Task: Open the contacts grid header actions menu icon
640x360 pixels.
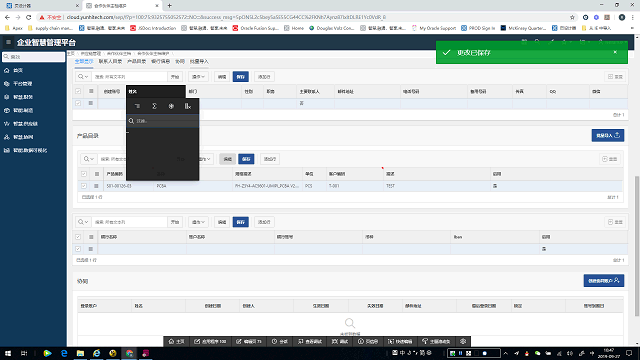Action: coord(91,91)
